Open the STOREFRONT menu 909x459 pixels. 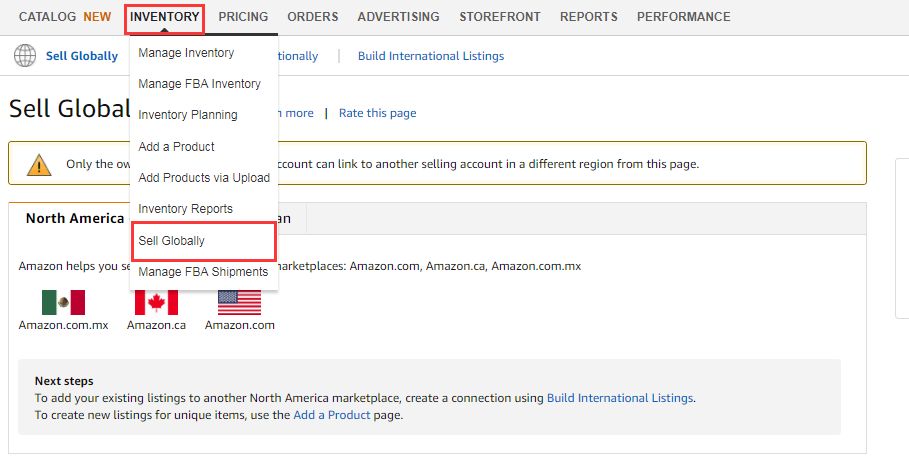tap(500, 17)
